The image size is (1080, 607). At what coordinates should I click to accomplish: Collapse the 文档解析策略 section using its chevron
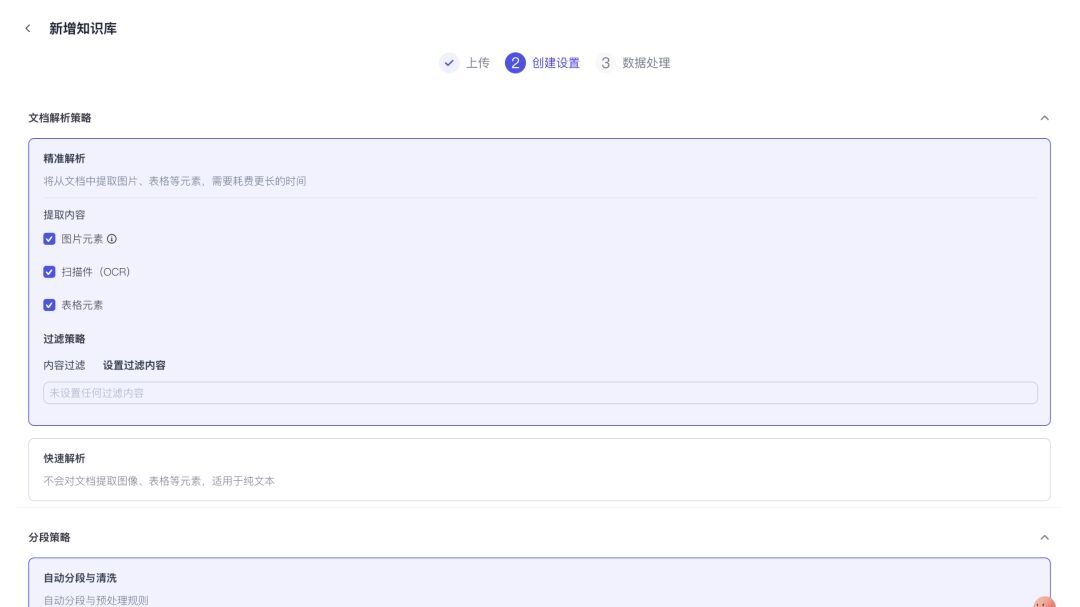1044,118
